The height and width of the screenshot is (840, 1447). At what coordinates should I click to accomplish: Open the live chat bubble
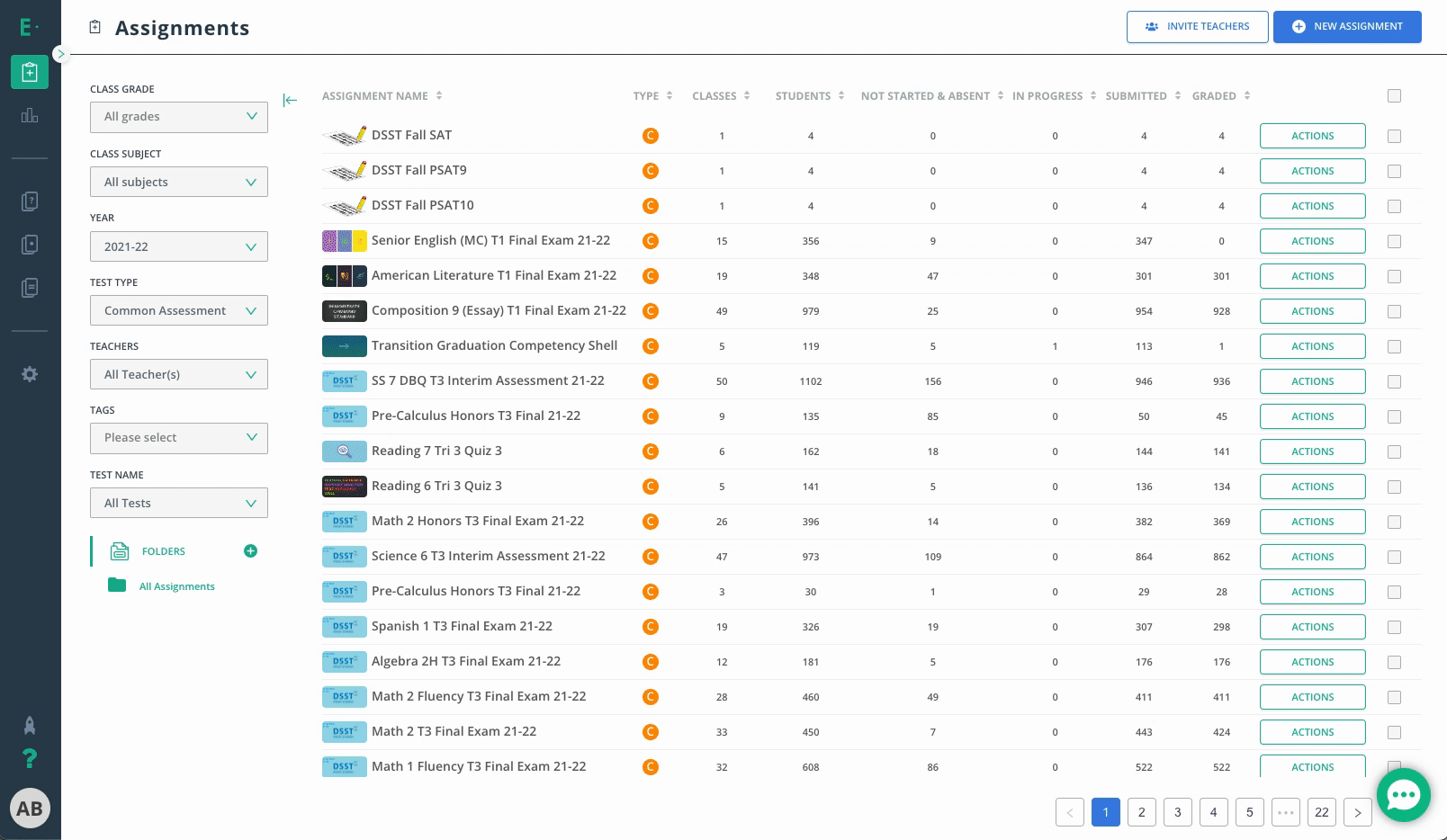point(1403,795)
